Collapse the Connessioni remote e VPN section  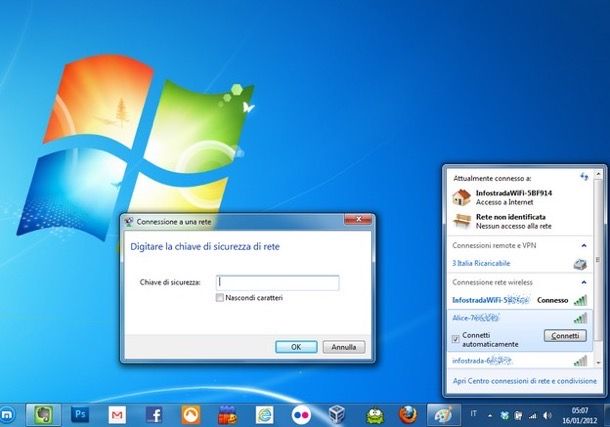(x=584, y=245)
